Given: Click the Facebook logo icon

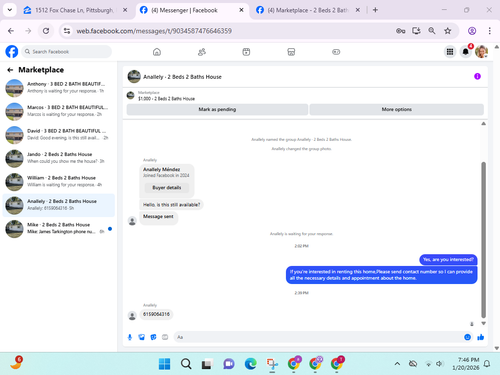Looking at the screenshot, I should pyautogui.click(x=12, y=52).
